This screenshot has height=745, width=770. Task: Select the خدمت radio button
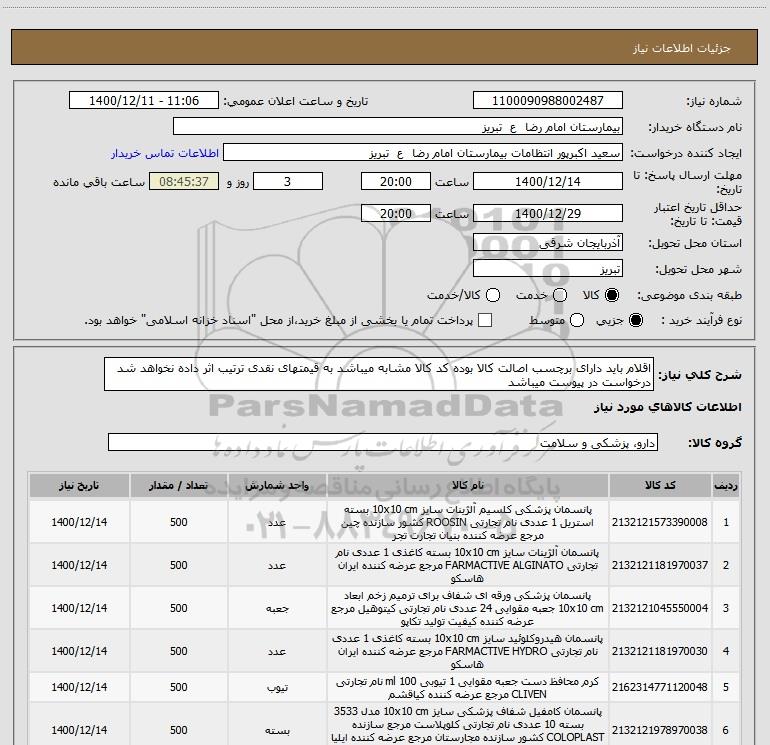pyautogui.click(x=560, y=295)
